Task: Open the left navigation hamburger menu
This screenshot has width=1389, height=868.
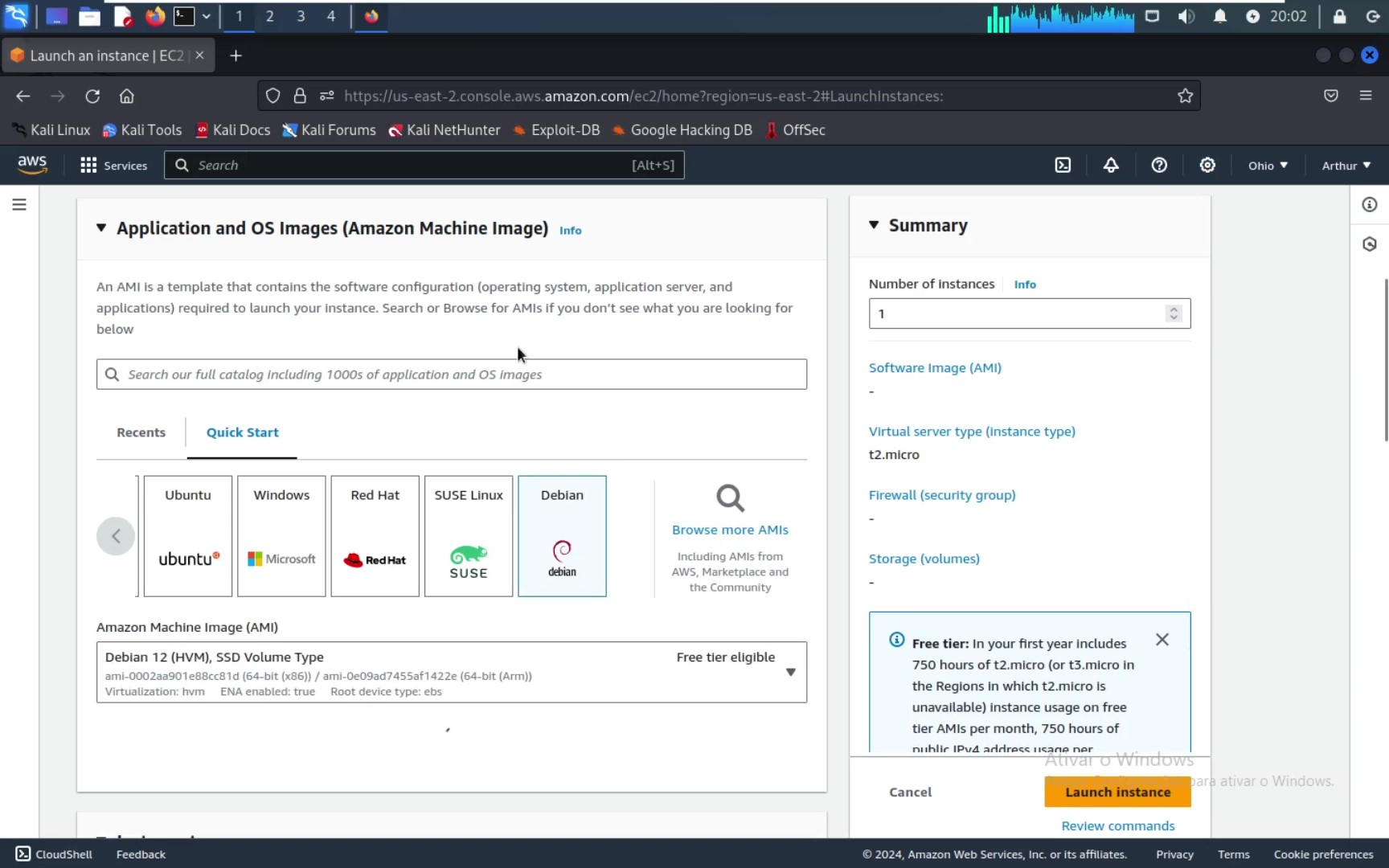Action: pyautogui.click(x=19, y=205)
